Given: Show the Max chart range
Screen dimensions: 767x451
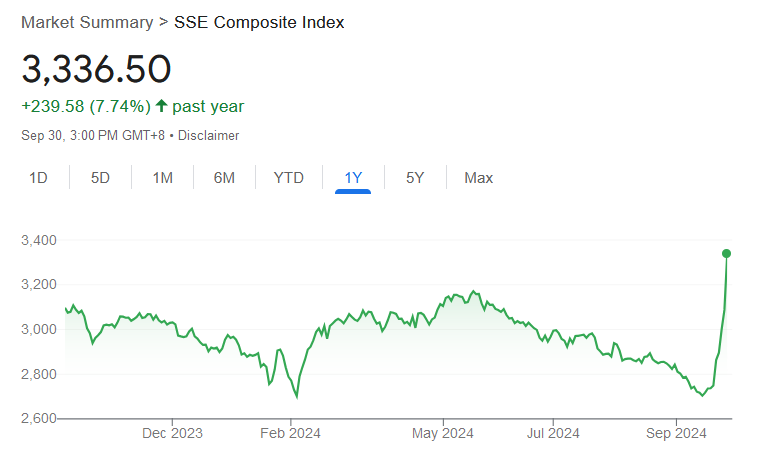Looking at the screenshot, I should (x=478, y=178).
